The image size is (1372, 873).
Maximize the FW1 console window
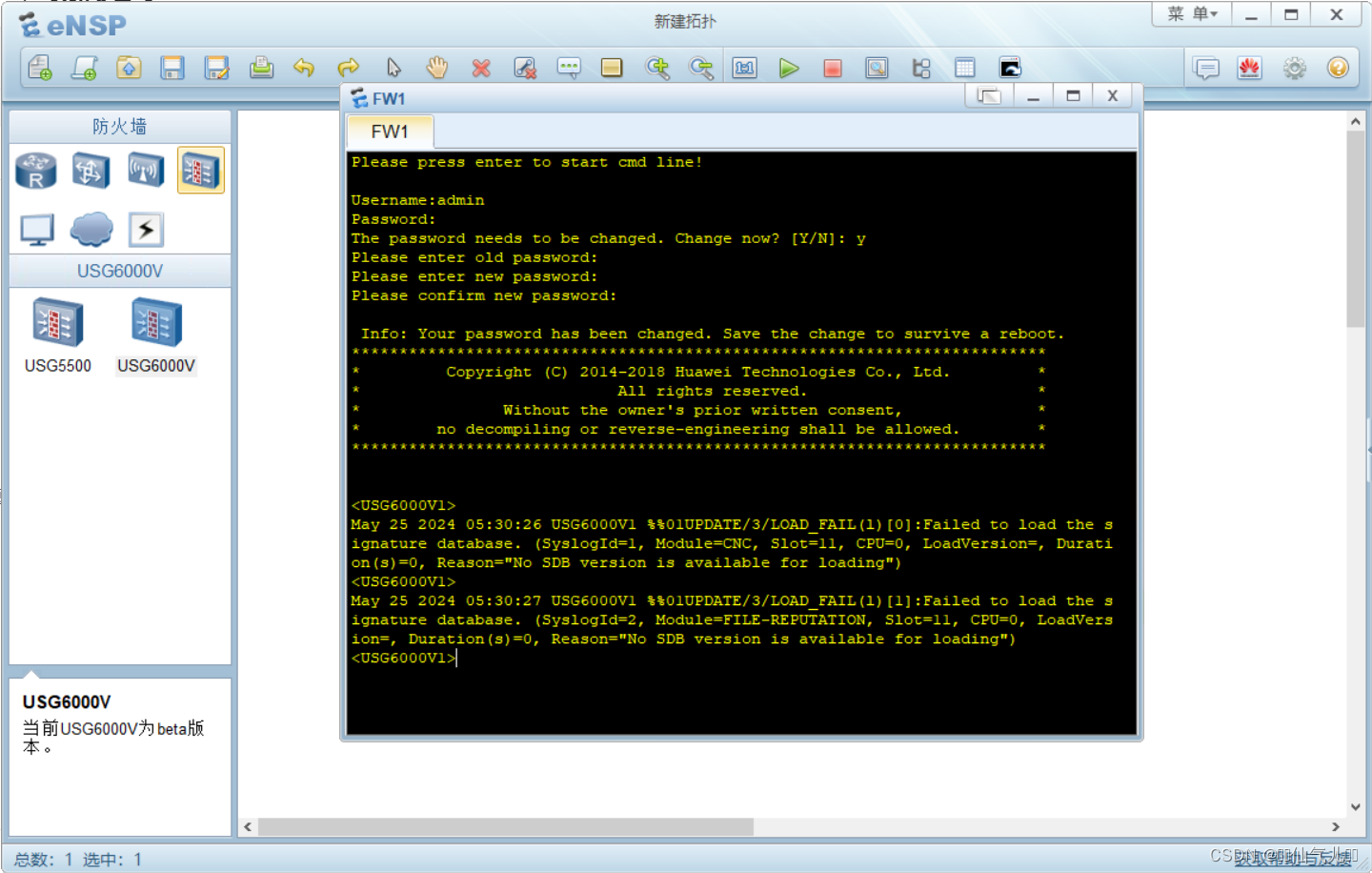1073,95
